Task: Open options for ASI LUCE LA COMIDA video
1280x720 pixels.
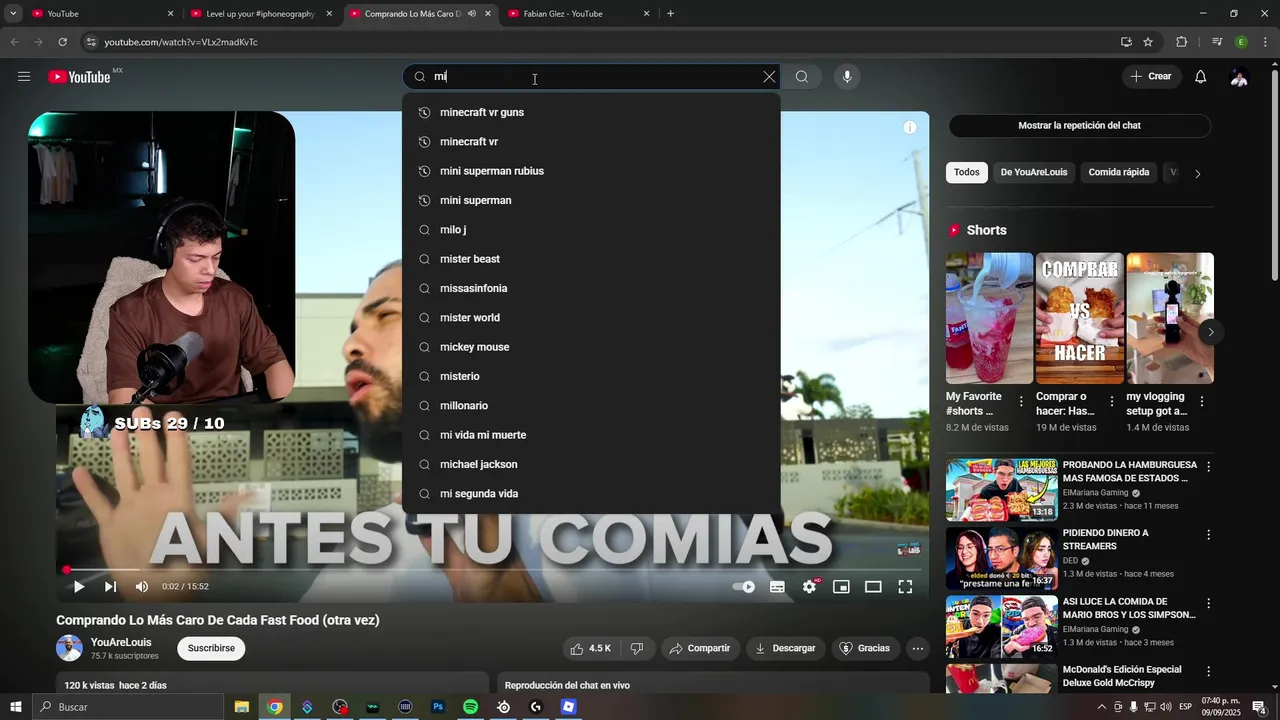Action: pyautogui.click(x=1208, y=604)
